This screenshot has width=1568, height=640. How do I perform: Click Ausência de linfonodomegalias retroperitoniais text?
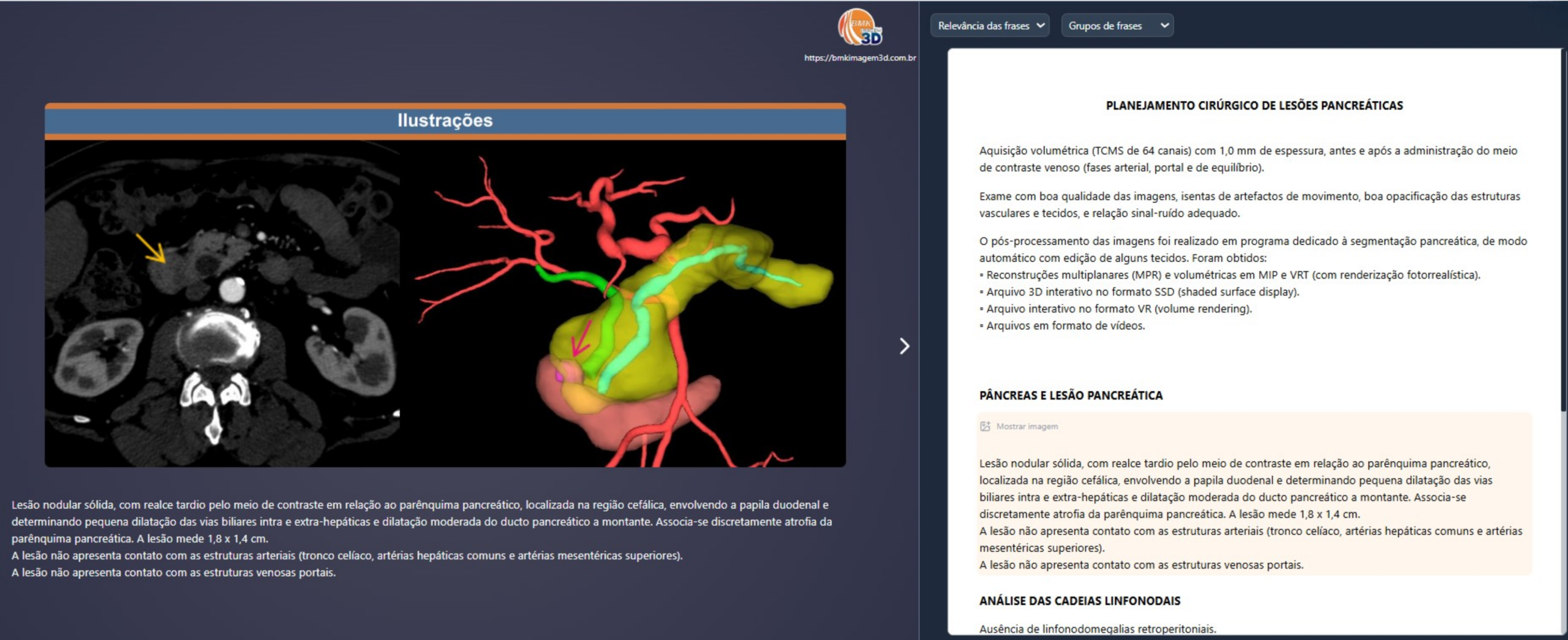pos(1098,629)
